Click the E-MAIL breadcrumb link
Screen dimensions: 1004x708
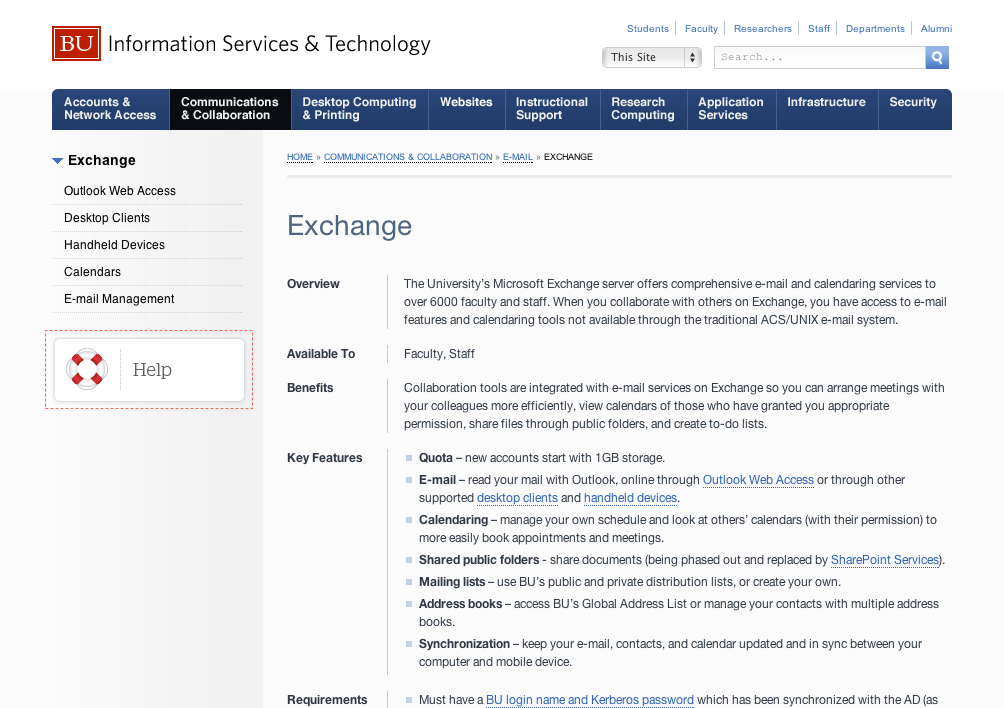[517, 157]
